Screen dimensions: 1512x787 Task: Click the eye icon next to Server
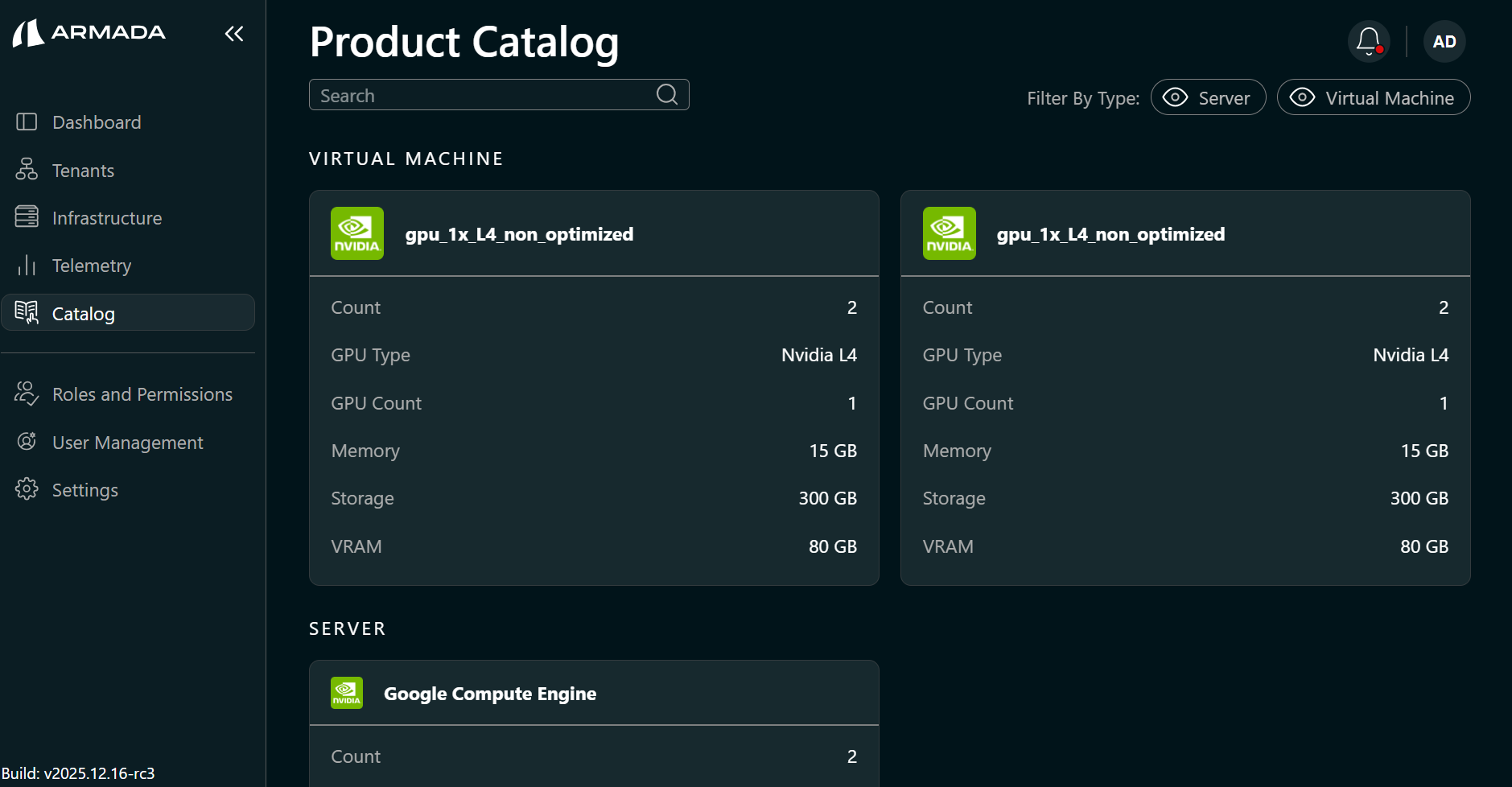tap(1174, 97)
